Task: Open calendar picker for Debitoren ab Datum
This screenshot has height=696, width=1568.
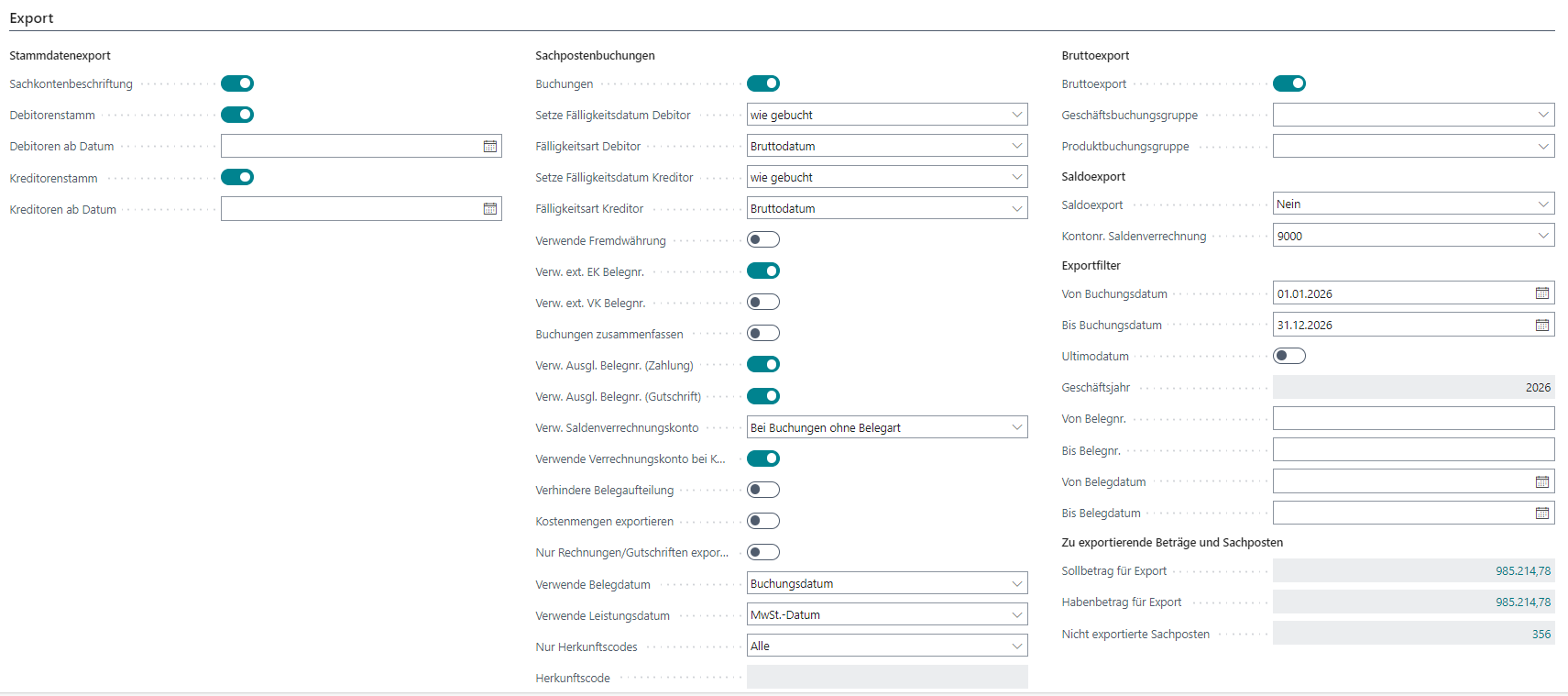Action: coord(490,147)
